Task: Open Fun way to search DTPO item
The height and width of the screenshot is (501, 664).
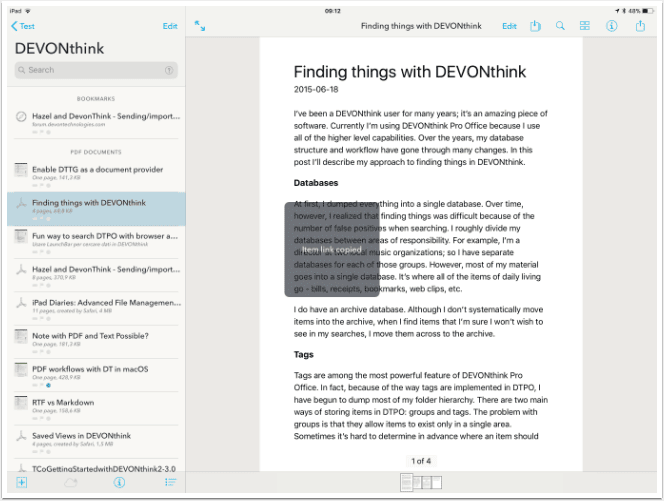Action: tap(97, 242)
